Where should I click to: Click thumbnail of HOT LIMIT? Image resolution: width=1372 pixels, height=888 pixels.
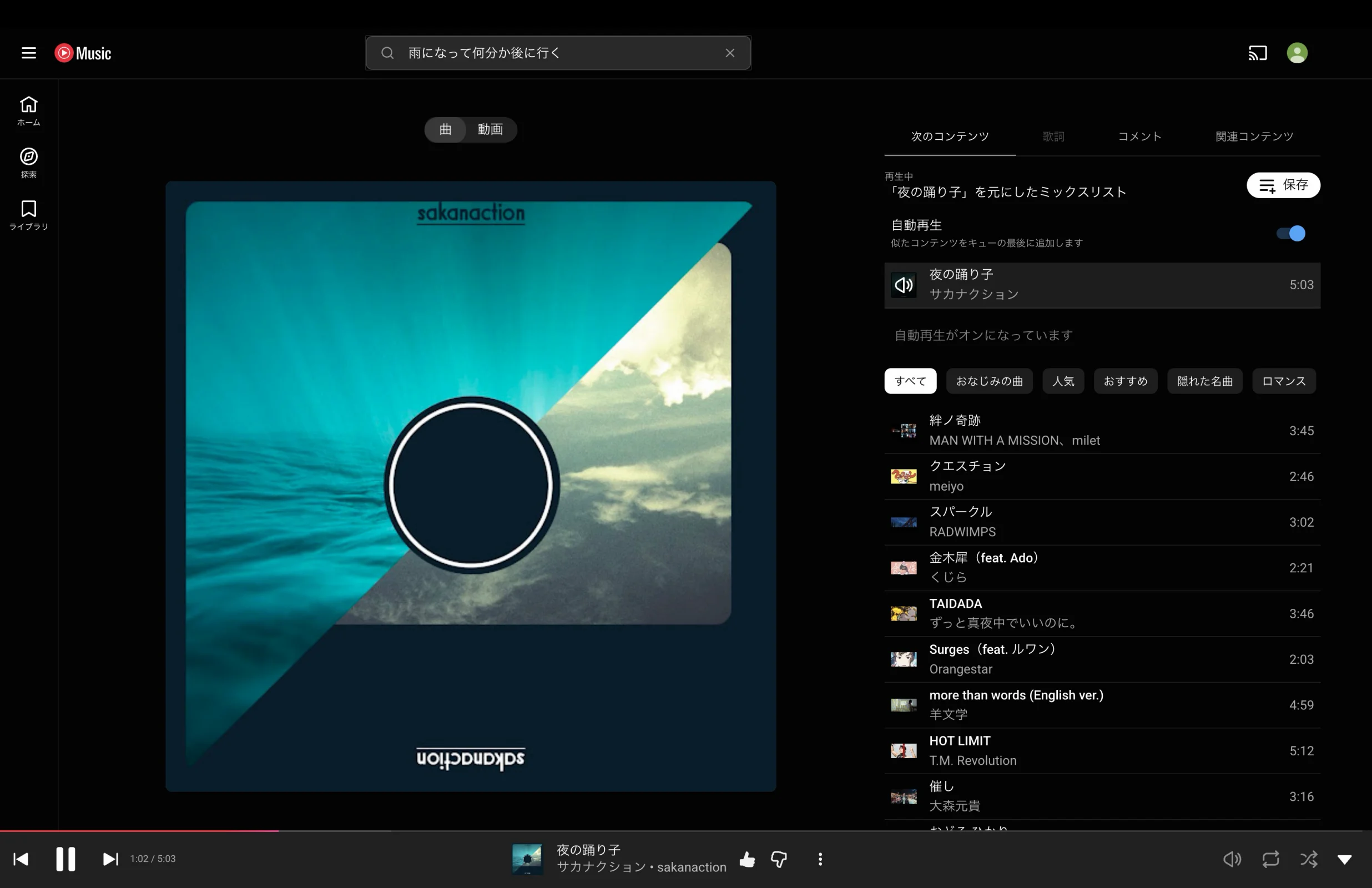904,751
